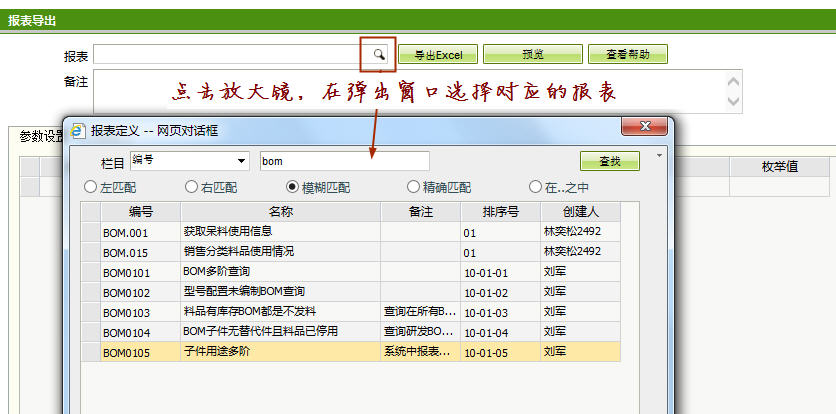Image resolution: width=836 pixels, height=414 pixels.
Task: Click sort number 10-01-03 cell
Action: 501,312
